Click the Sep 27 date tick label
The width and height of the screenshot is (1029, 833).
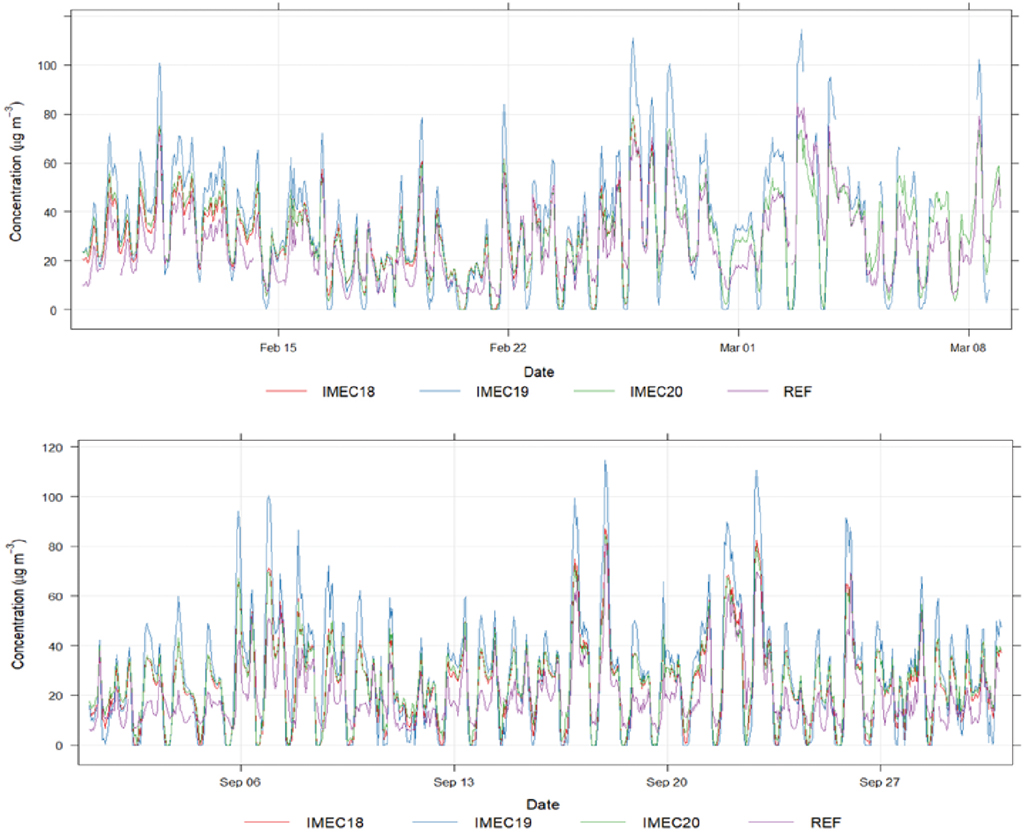click(x=879, y=782)
